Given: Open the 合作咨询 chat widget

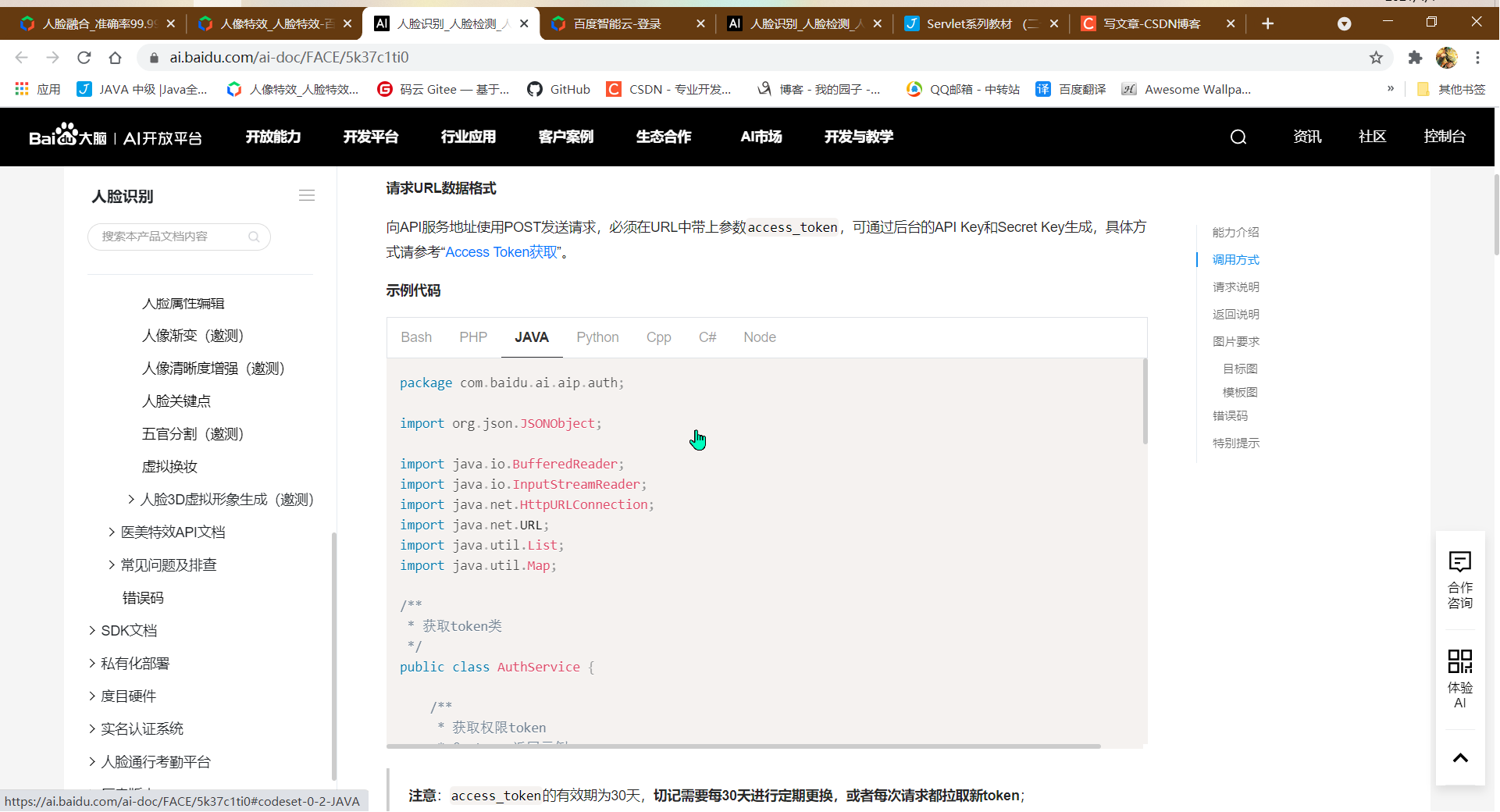Looking at the screenshot, I should [x=1460, y=579].
